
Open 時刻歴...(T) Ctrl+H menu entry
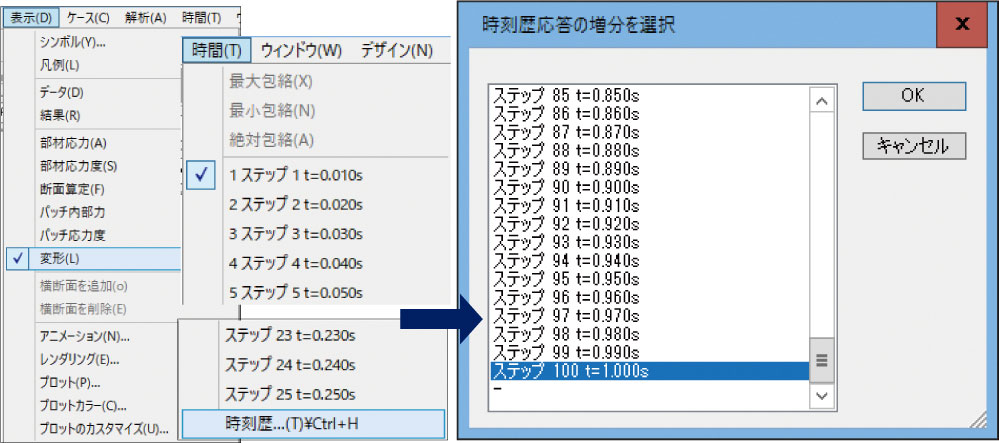313,424
